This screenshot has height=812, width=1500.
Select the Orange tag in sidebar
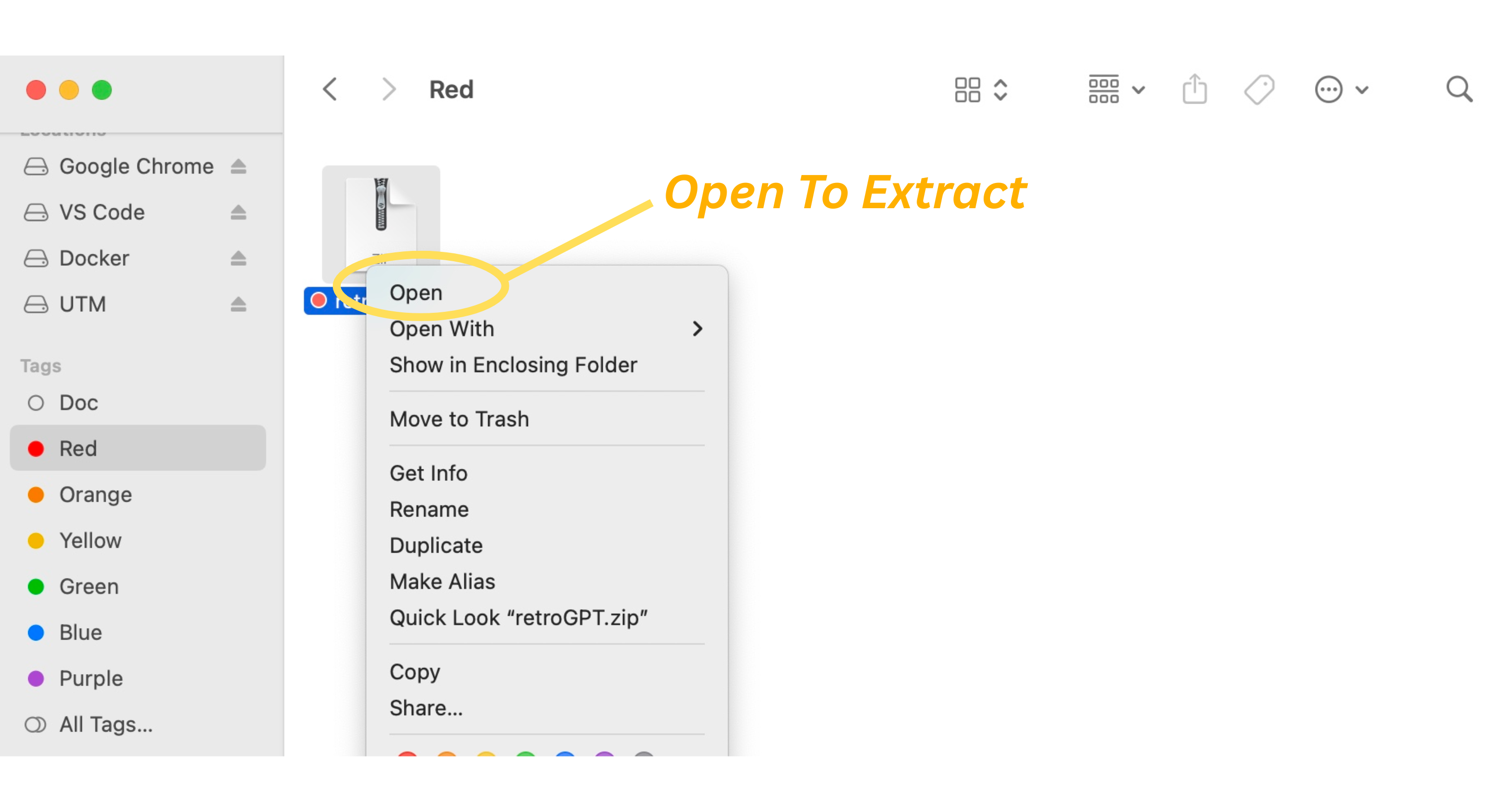pos(96,495)
